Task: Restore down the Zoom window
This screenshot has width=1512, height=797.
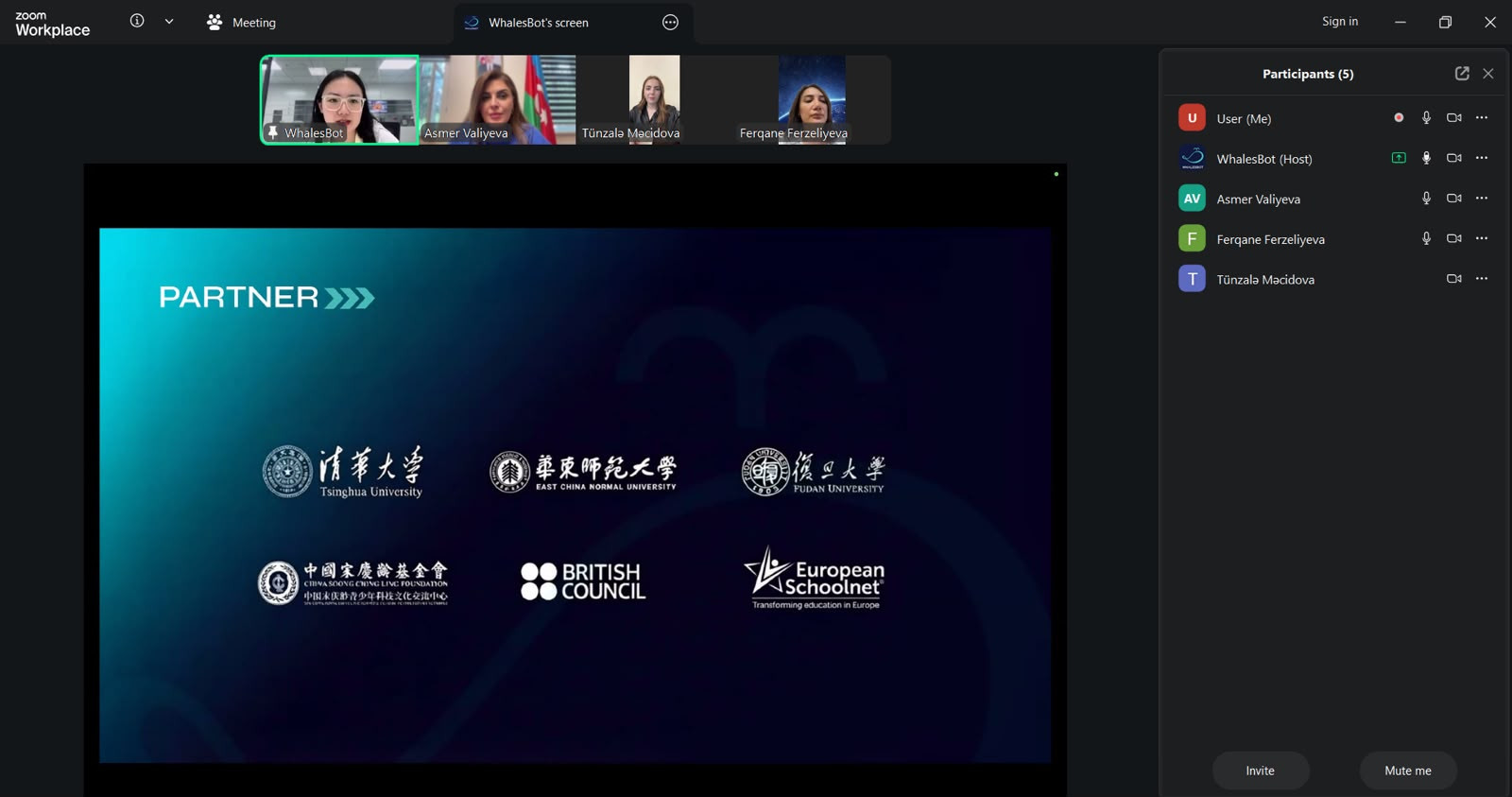Action: click(1445, 22)
